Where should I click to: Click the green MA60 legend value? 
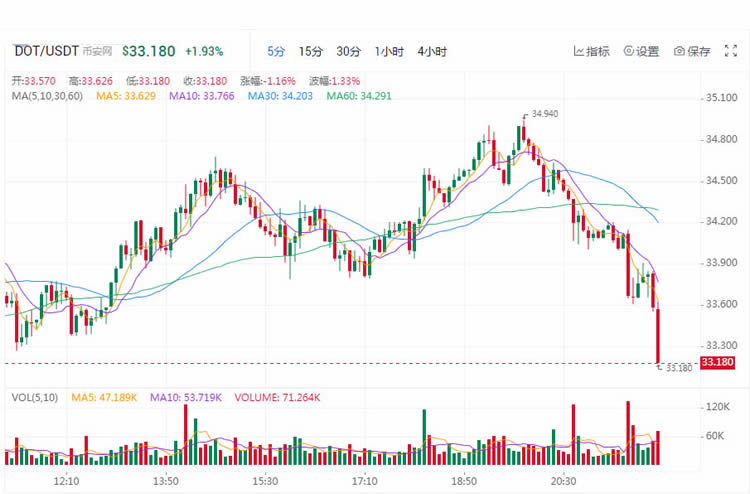click(x=359, y=96)
